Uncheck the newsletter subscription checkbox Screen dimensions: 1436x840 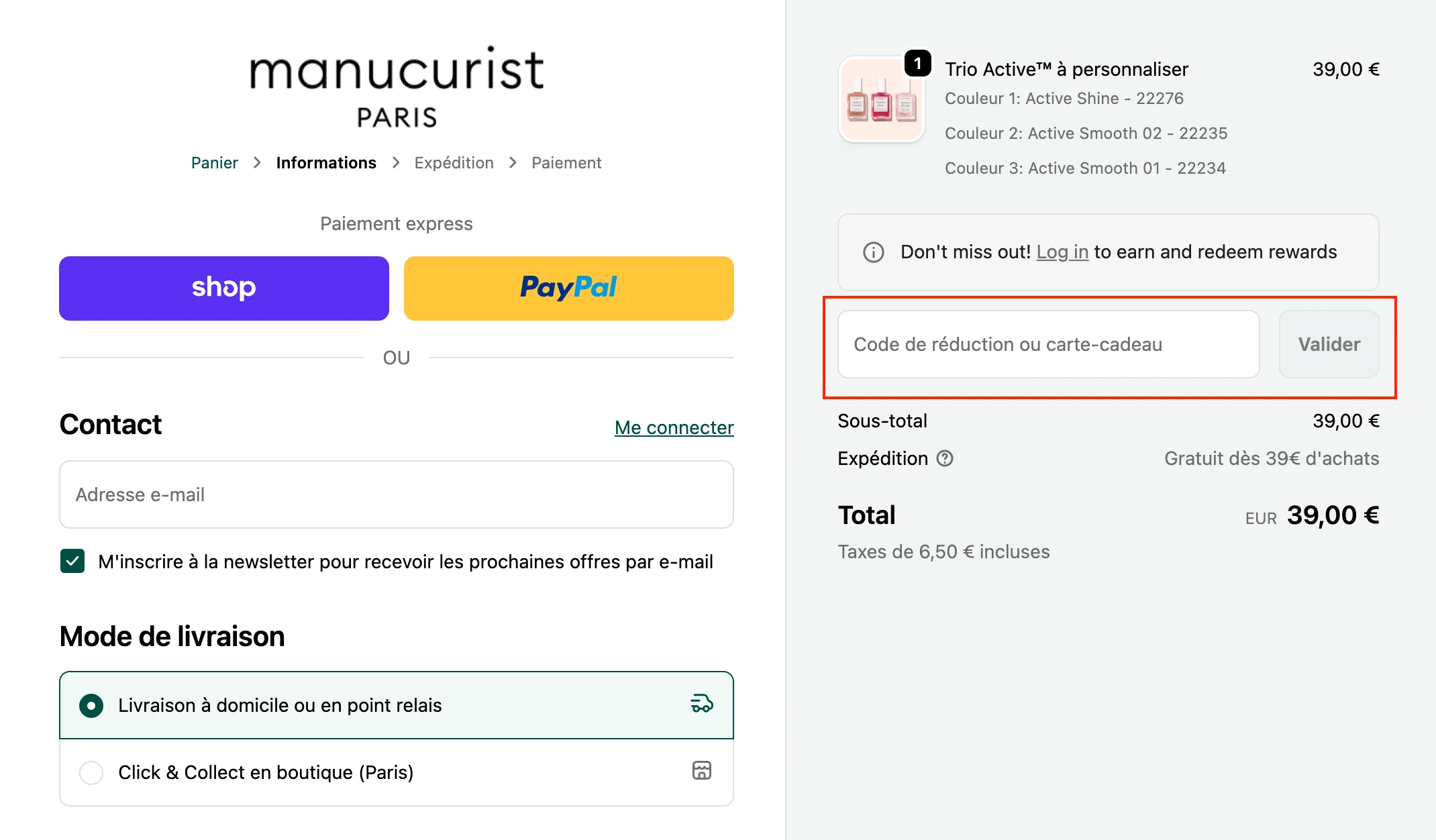click(71, 562)
